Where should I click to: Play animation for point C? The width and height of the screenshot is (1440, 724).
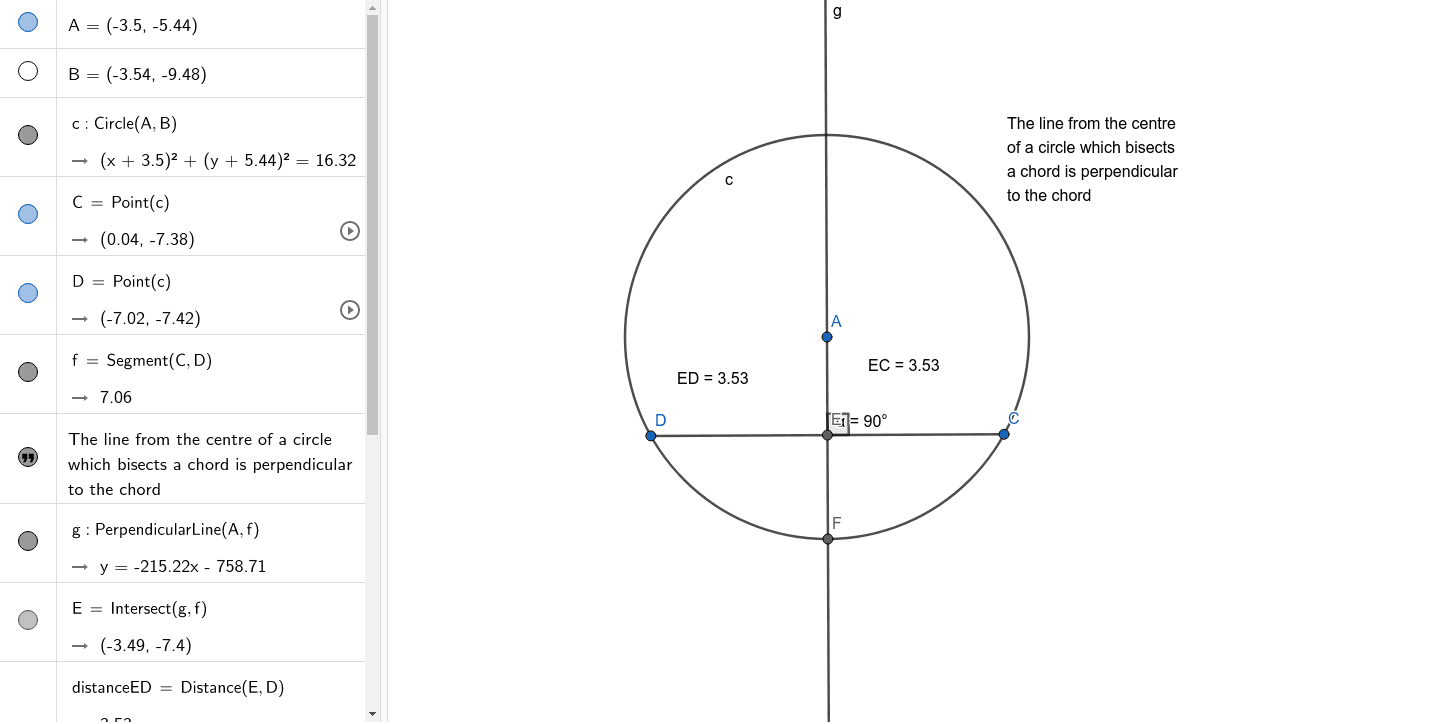[350, 231]
